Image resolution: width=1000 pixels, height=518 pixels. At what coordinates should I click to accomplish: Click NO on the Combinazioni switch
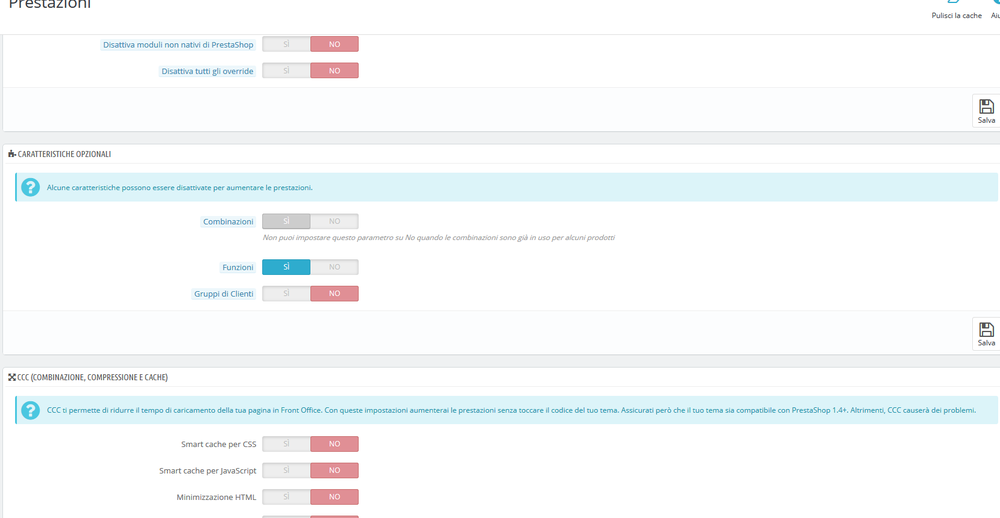(x=334, y=221)
